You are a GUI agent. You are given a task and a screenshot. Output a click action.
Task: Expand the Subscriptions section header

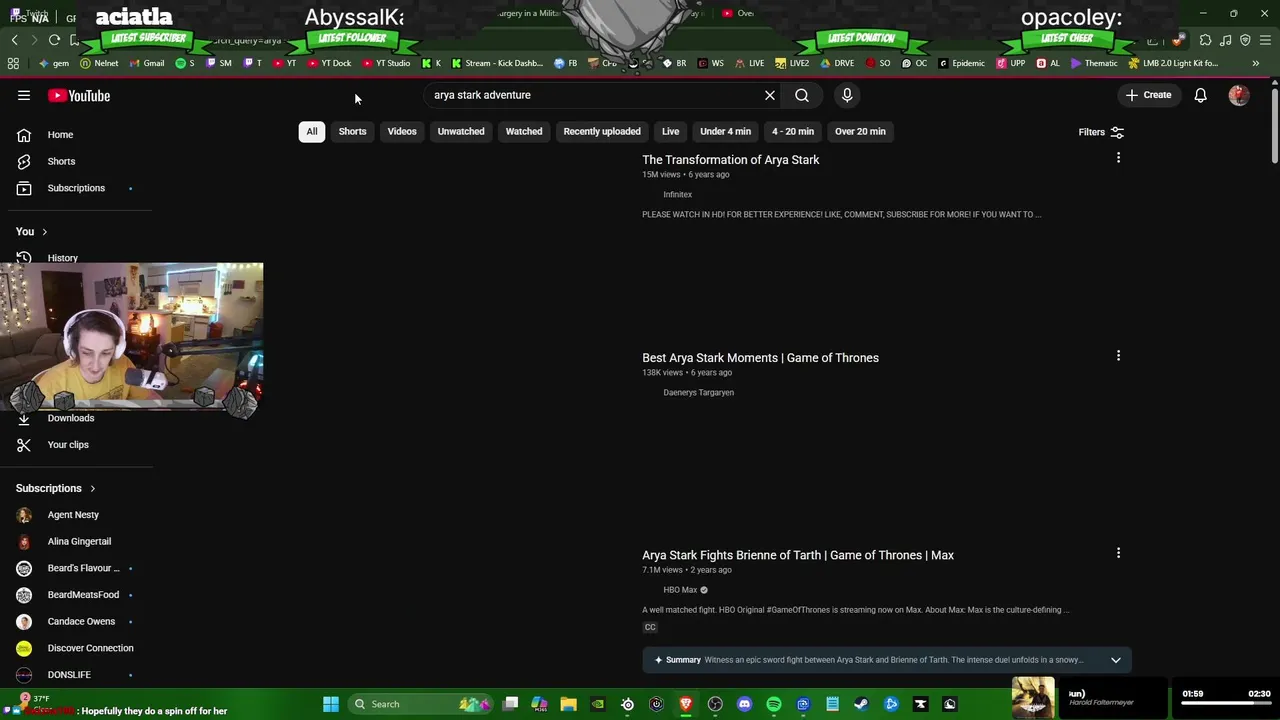point(56,488)
